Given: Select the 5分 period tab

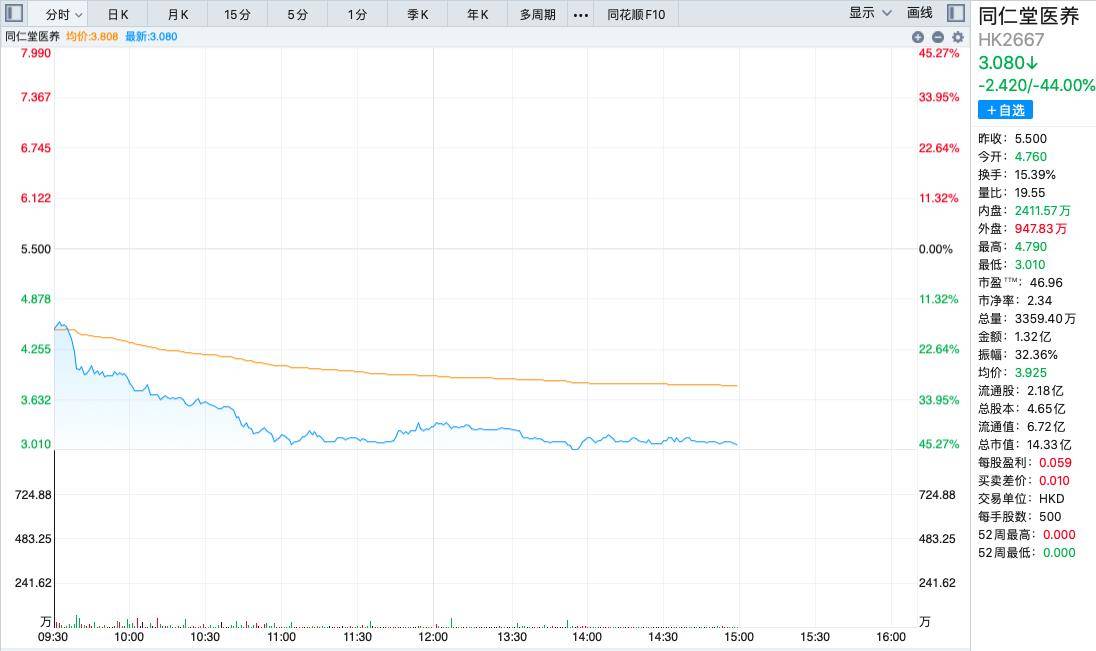Looking at the screenshot, I should (x=297, y=14).
